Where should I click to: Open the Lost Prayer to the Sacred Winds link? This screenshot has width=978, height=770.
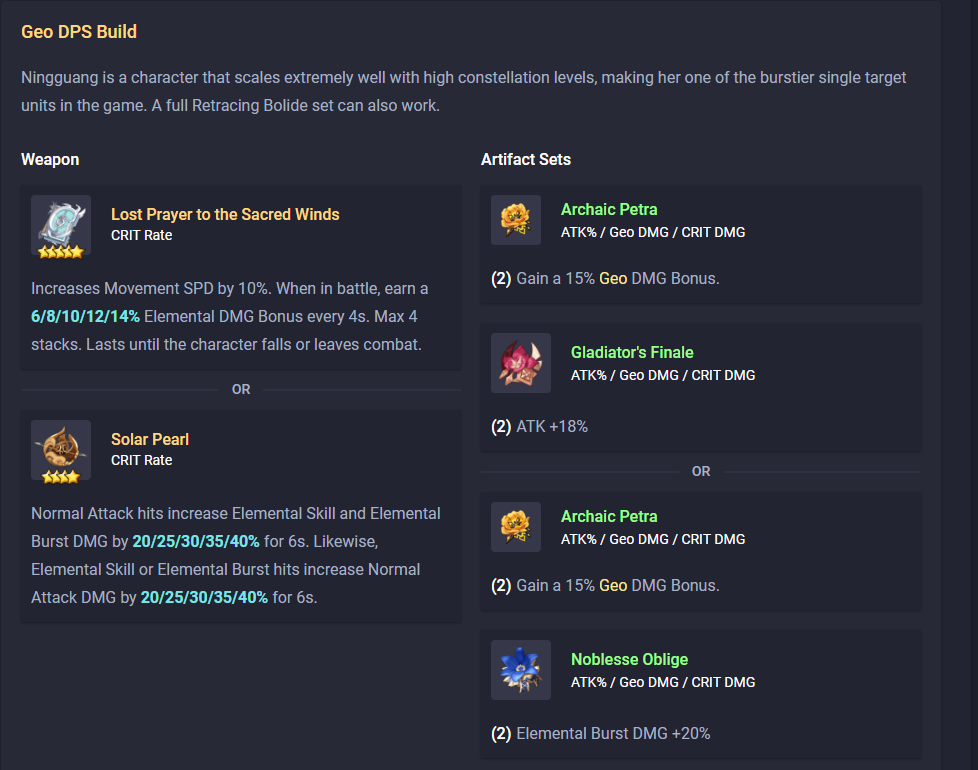coord(225,214)
